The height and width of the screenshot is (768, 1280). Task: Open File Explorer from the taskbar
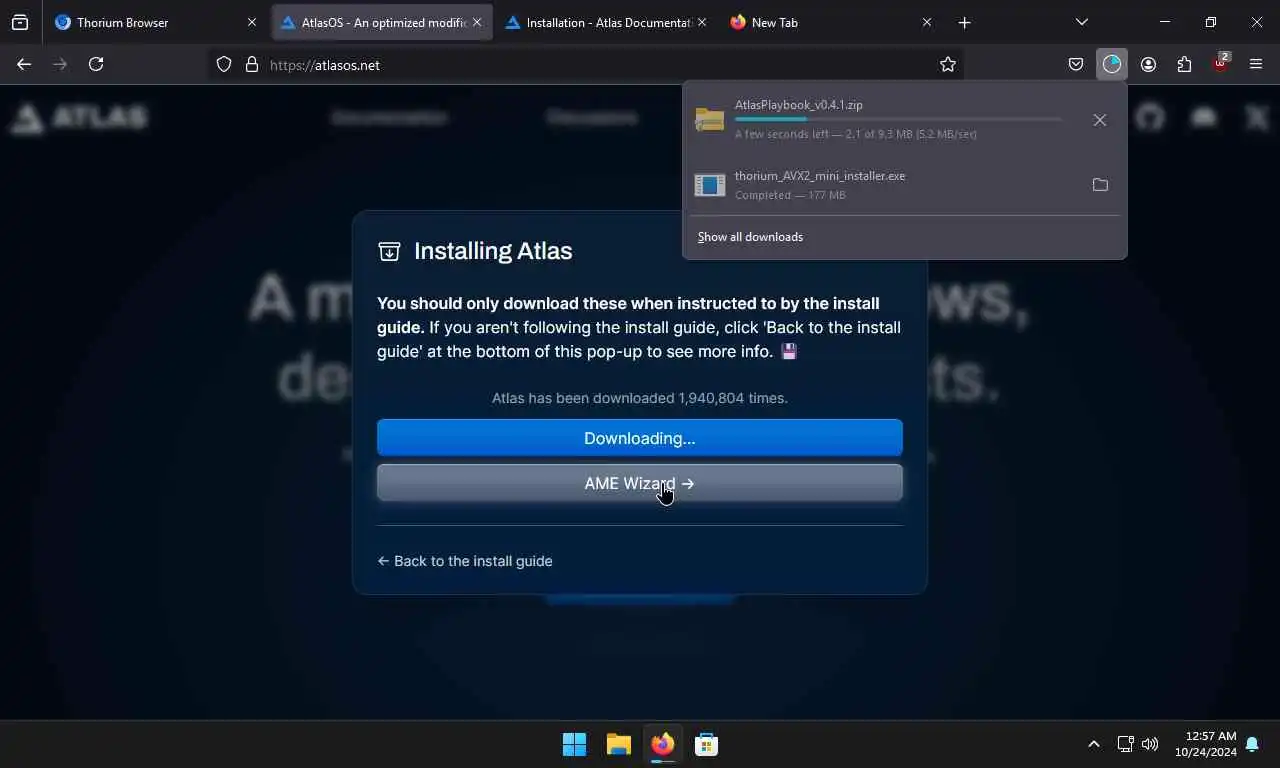coord(618,744)
